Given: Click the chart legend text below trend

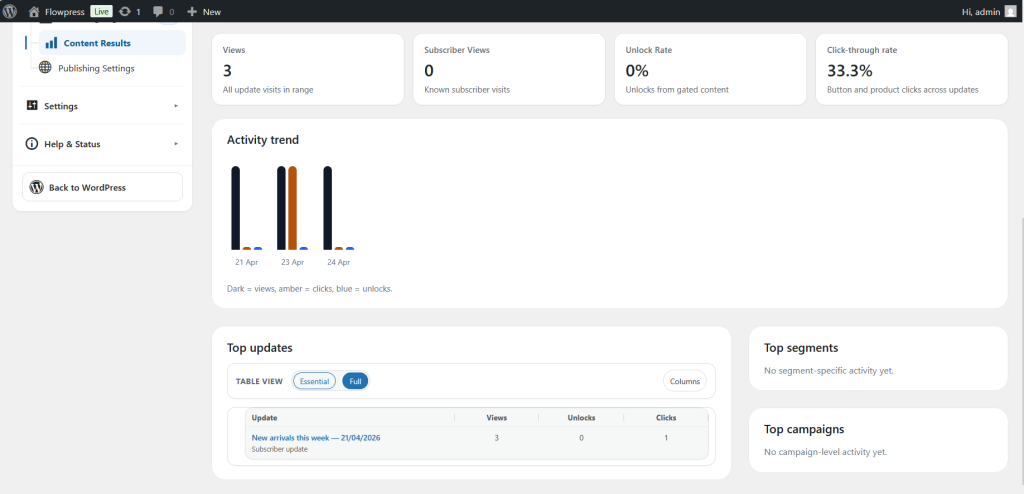Looking at the screenshot, I should [x=310, y=288].
